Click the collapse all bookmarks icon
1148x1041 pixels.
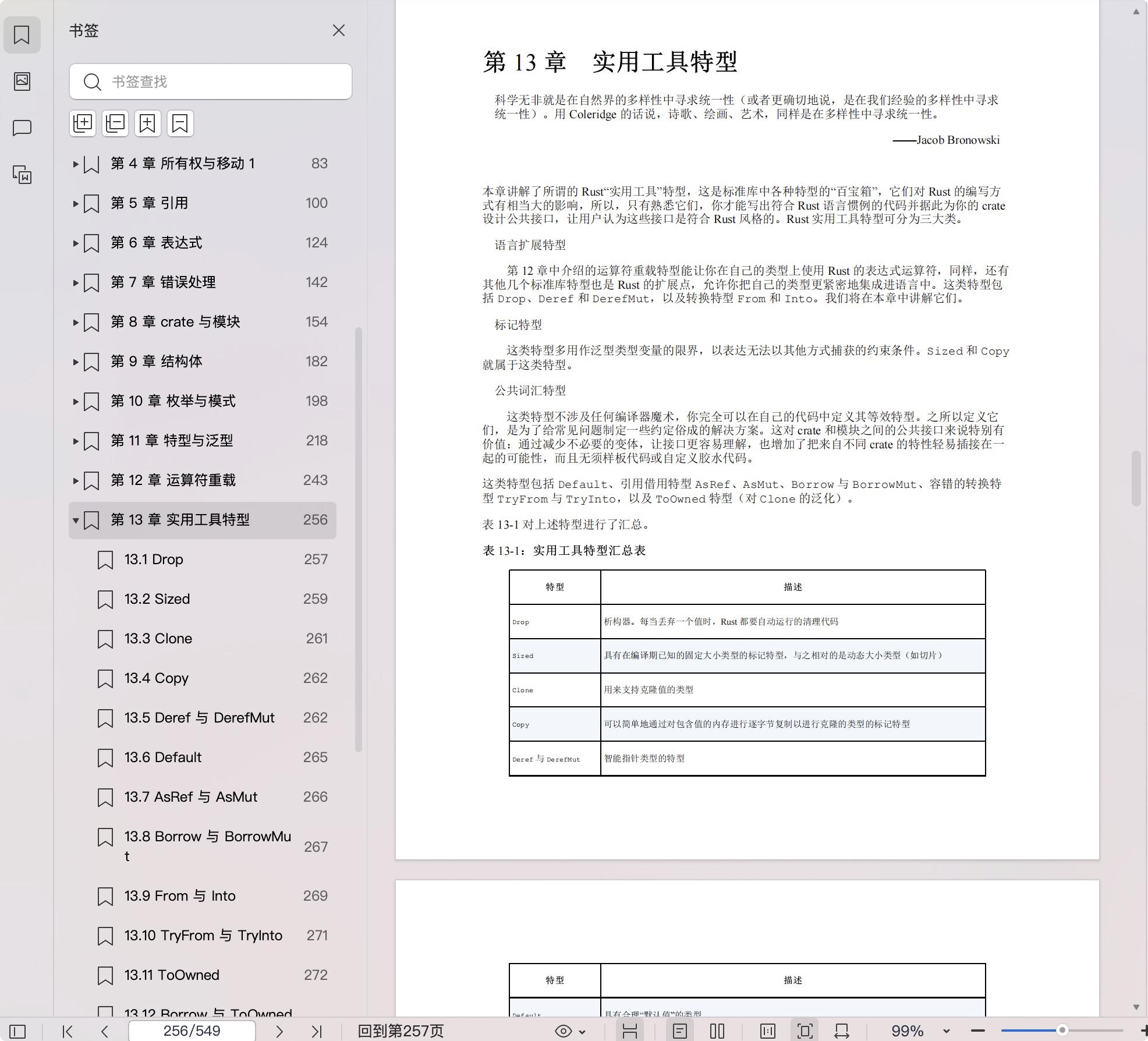(115, 123)
